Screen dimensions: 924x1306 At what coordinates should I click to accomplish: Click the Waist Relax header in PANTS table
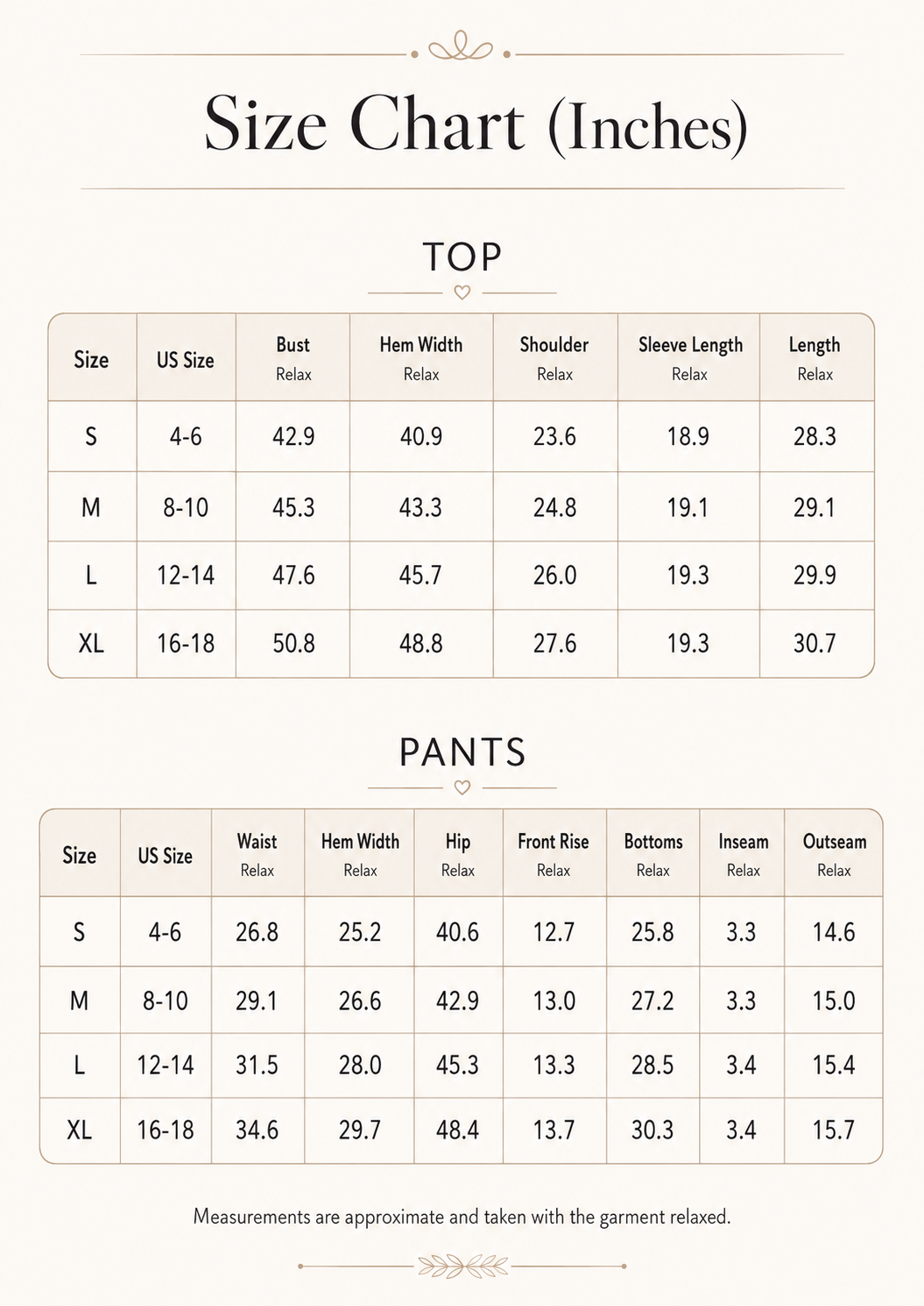pos(257,854)
